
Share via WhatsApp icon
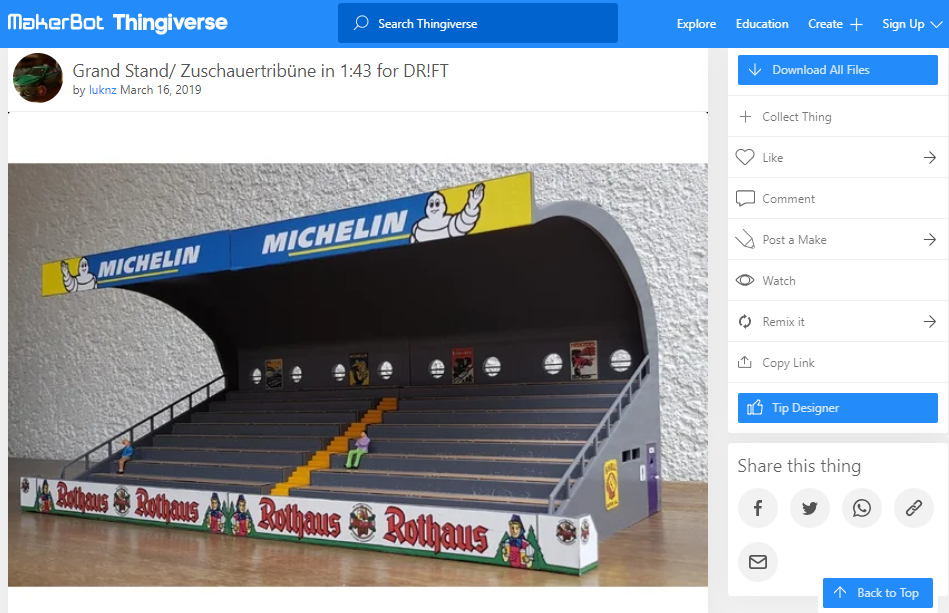pyautogui.click(x=862, y=508)
